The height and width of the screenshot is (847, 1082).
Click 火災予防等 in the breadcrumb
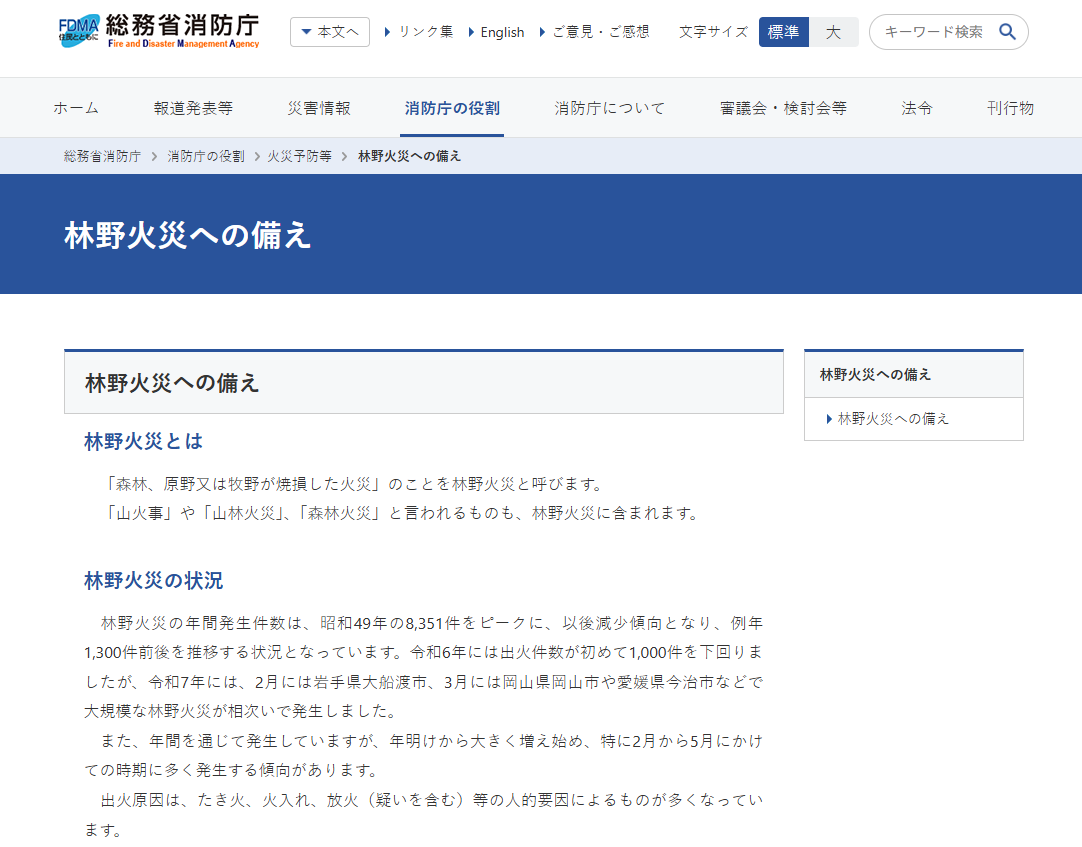[299, 156]
